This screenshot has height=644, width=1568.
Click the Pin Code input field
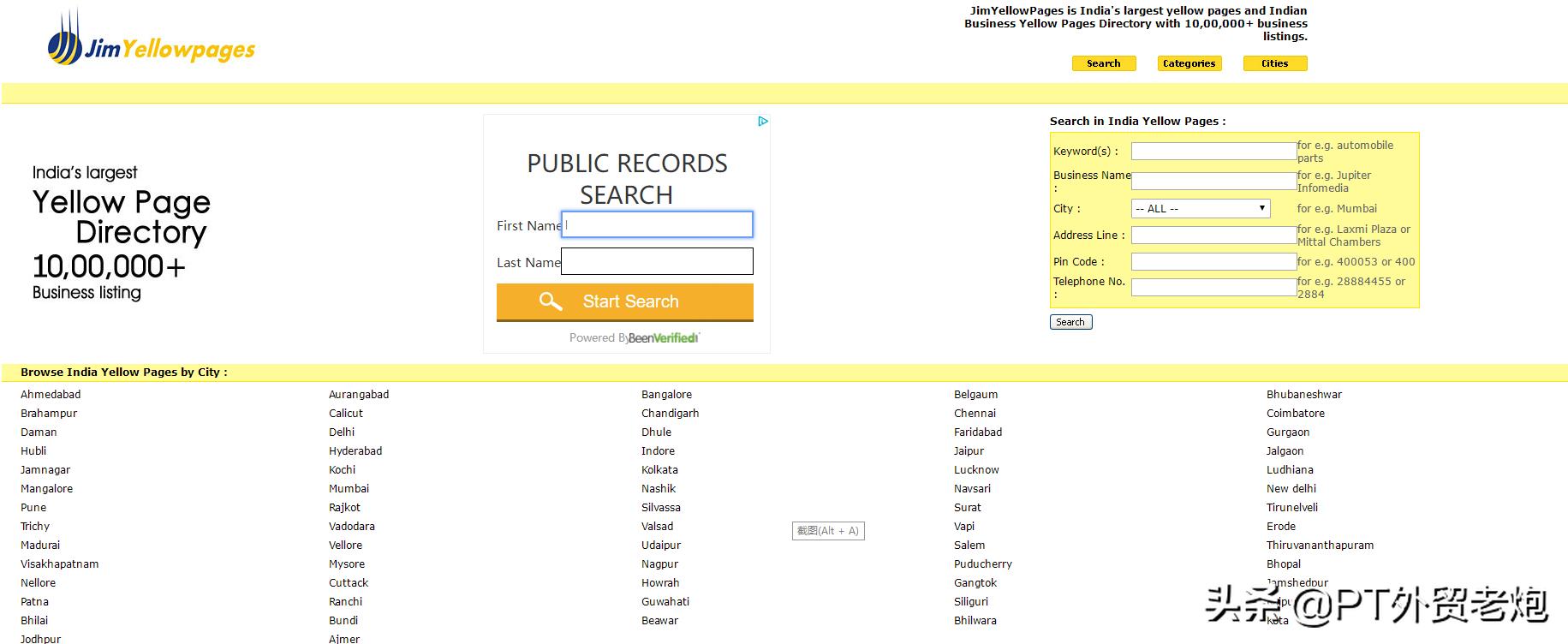pyautogui.click(x=1213, y=262)
